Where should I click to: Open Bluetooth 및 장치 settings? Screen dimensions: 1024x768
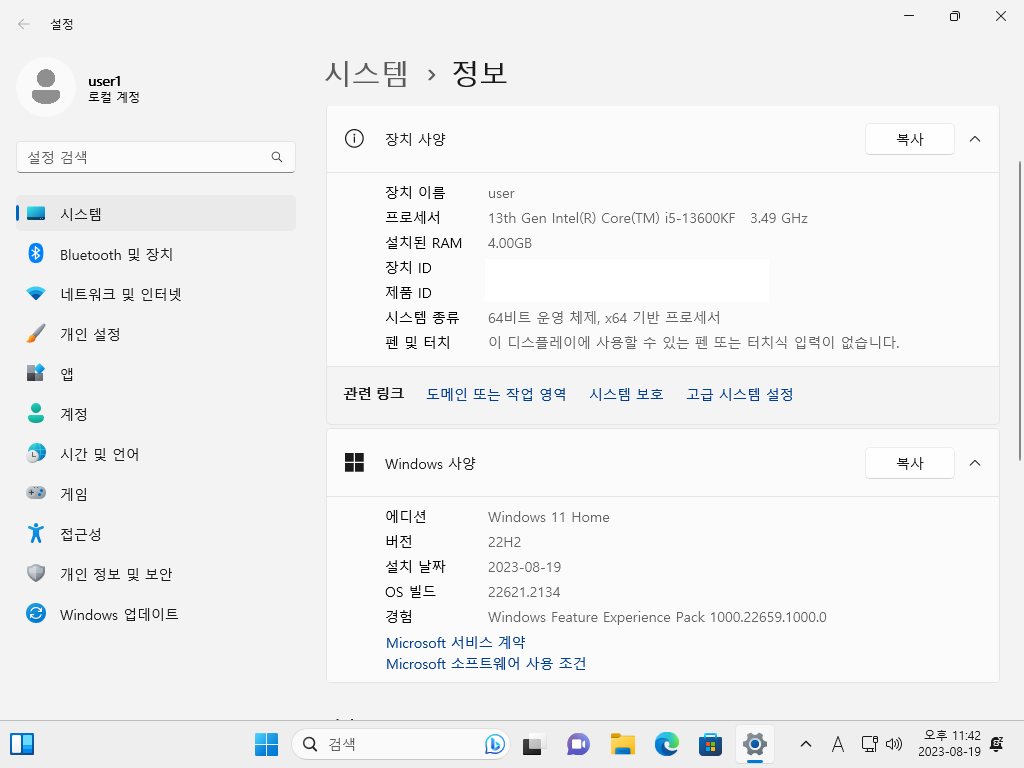(155, 254)
